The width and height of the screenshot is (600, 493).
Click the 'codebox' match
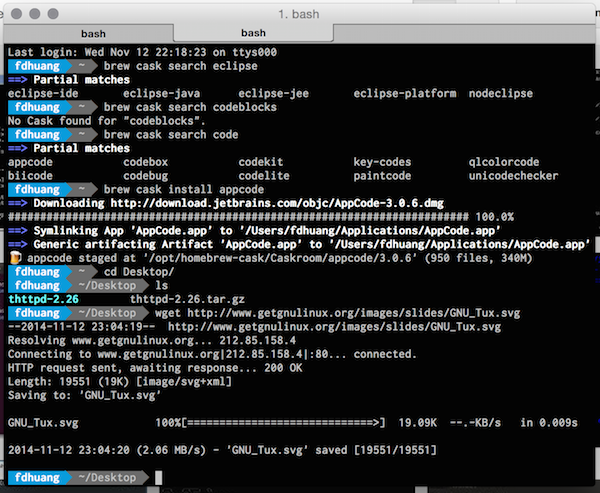coord(145,162)
